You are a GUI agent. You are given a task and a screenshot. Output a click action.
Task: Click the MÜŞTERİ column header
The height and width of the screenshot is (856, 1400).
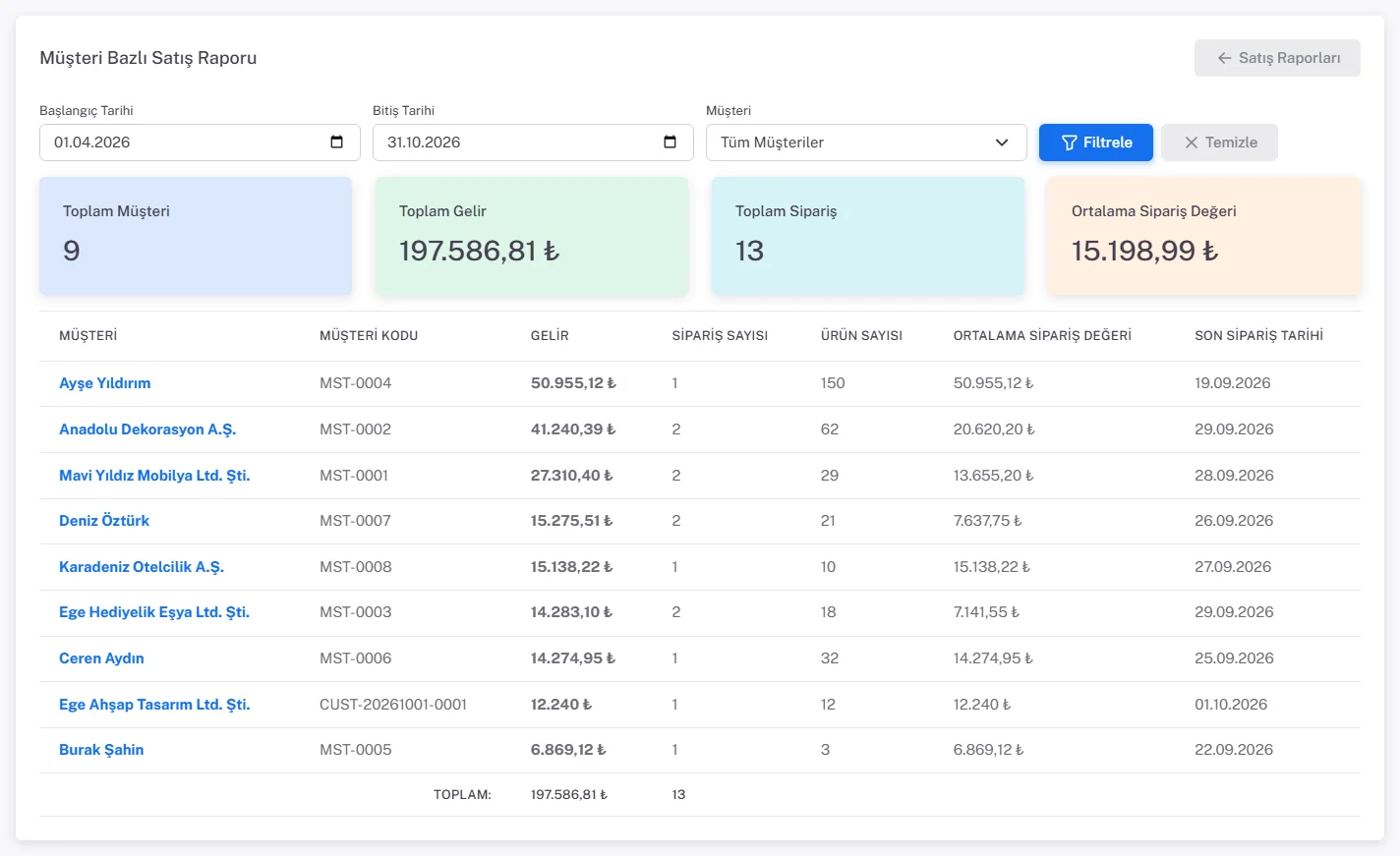tap(88, 336)
